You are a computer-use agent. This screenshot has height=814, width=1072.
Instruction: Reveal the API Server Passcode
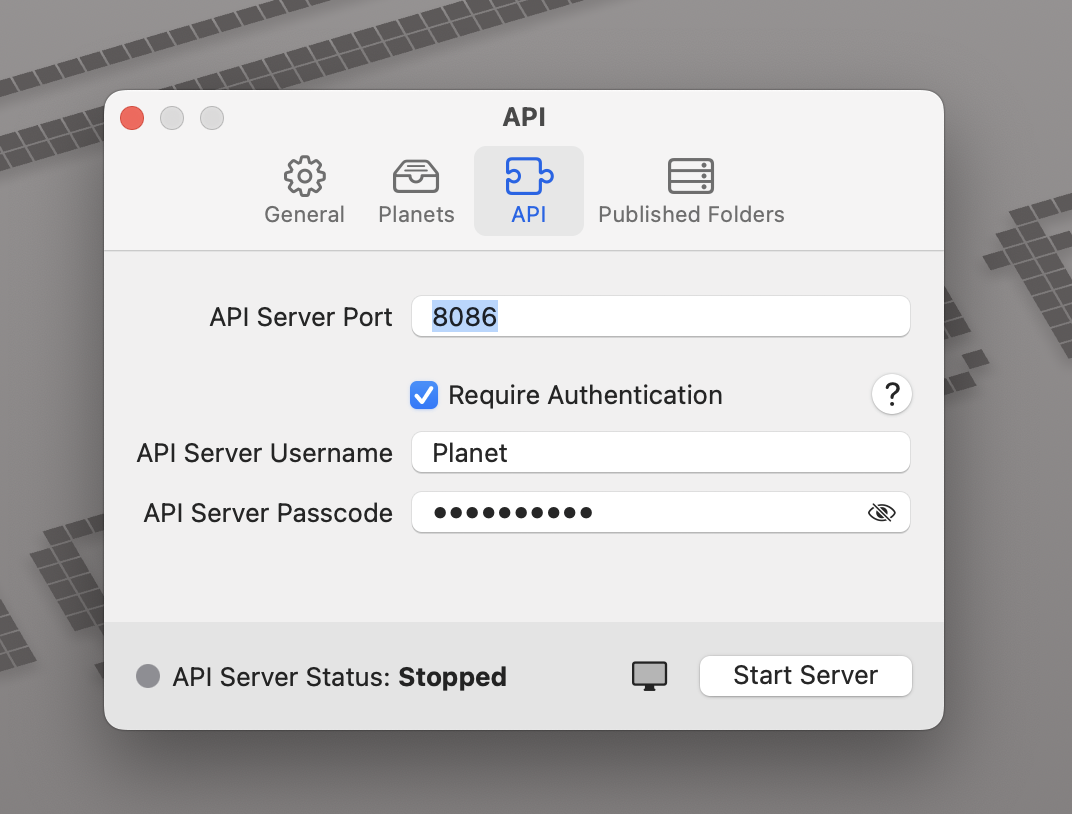[x=882, y=512]
